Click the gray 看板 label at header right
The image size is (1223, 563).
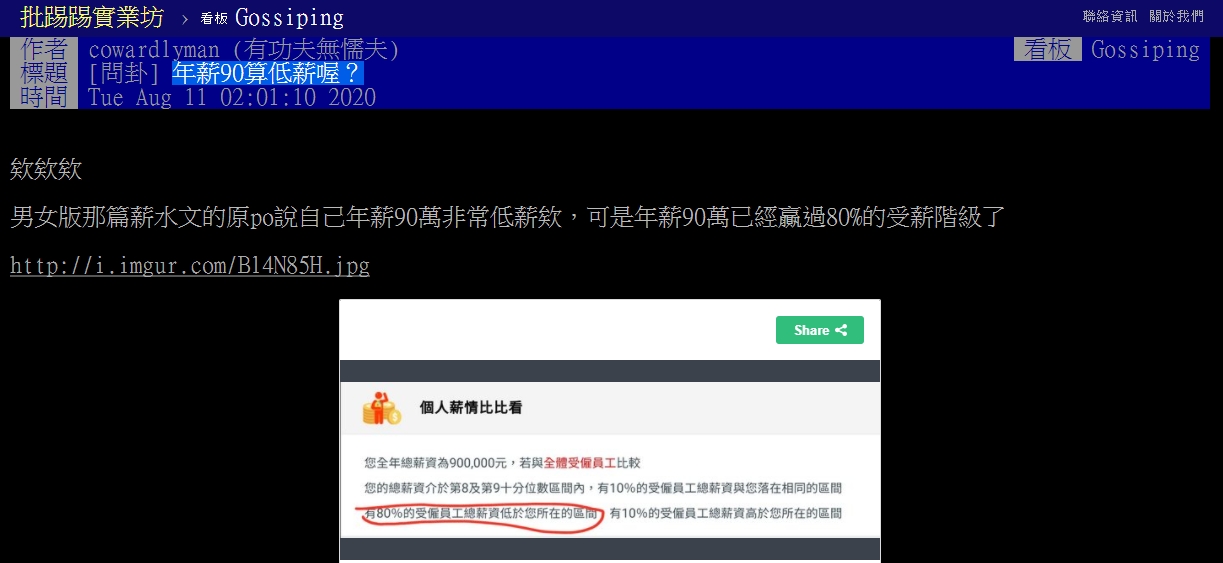(1048, 49)
